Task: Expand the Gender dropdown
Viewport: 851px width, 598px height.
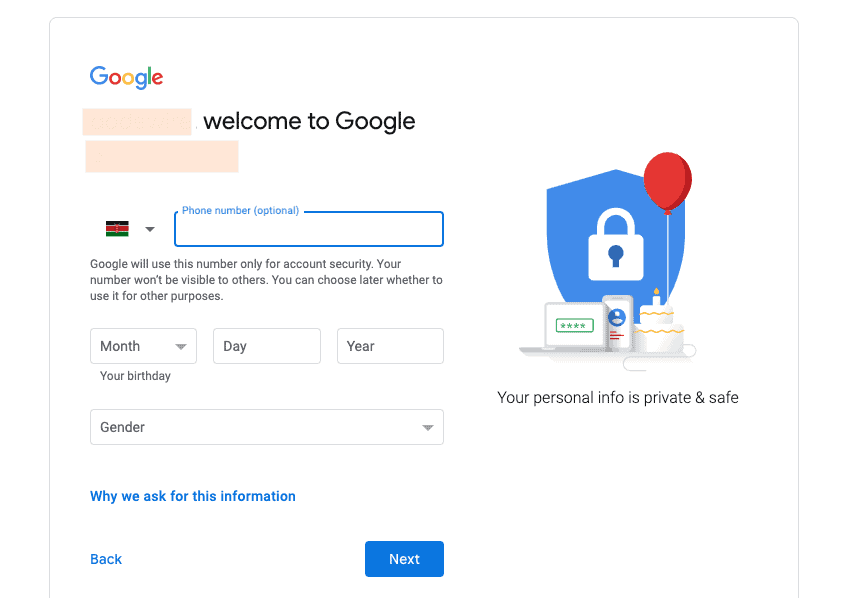Action: (266, 427)
